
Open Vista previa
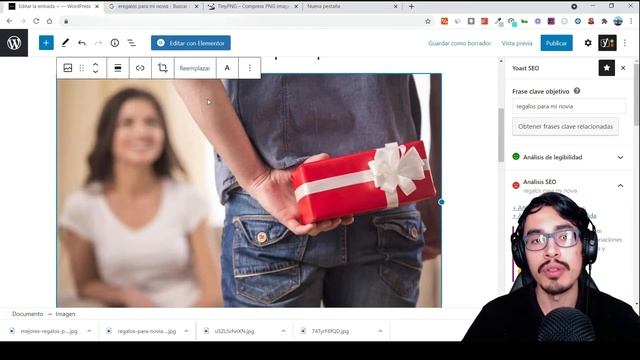pos(517,43)
